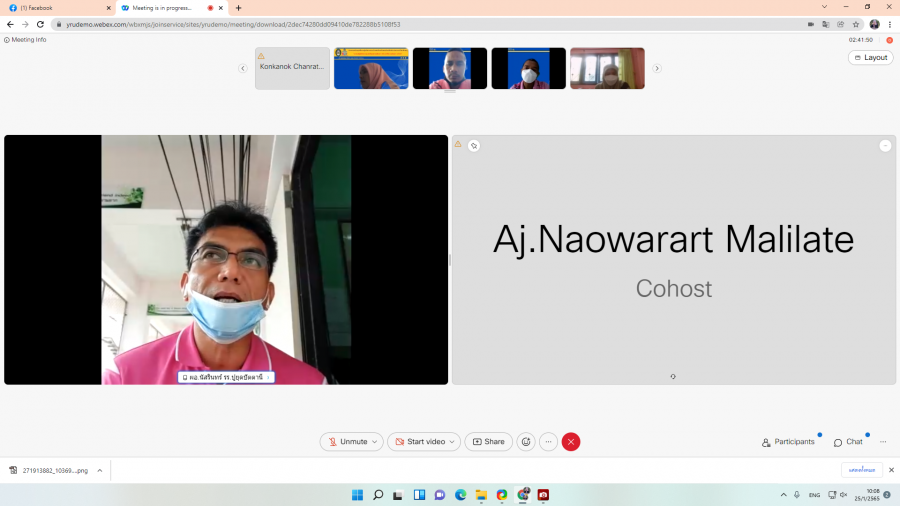This screenshot has width=900, height=506.
Task: Open the audio options arrow beside Unmute
Action: (x=375, y=442)
